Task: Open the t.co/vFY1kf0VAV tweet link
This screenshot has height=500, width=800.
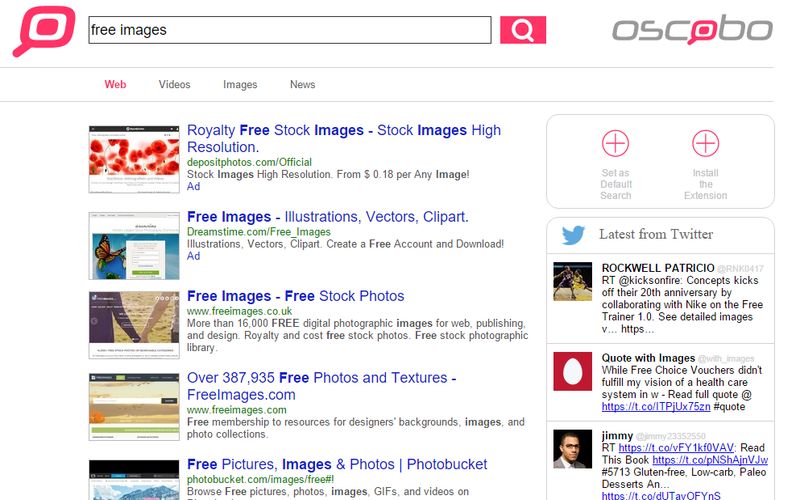Action: pyautogui.click(x=676, y=447)
